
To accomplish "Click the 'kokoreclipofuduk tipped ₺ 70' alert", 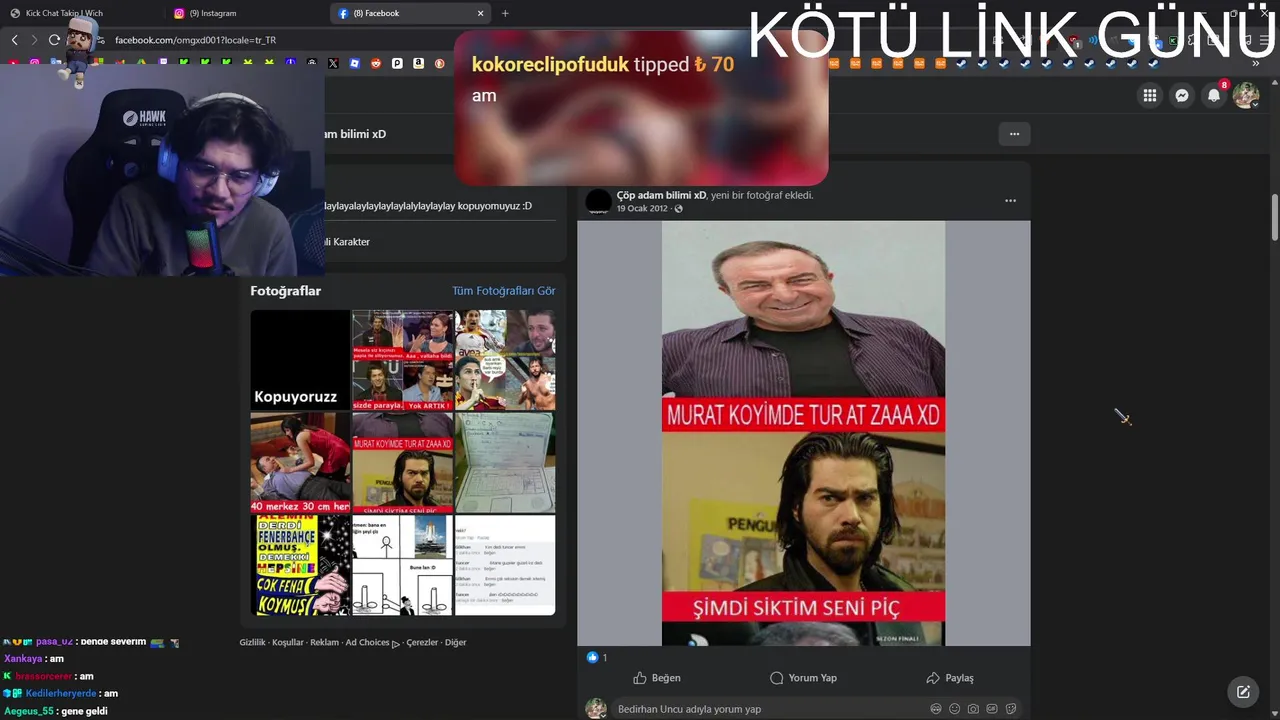I will coord(641,108).
